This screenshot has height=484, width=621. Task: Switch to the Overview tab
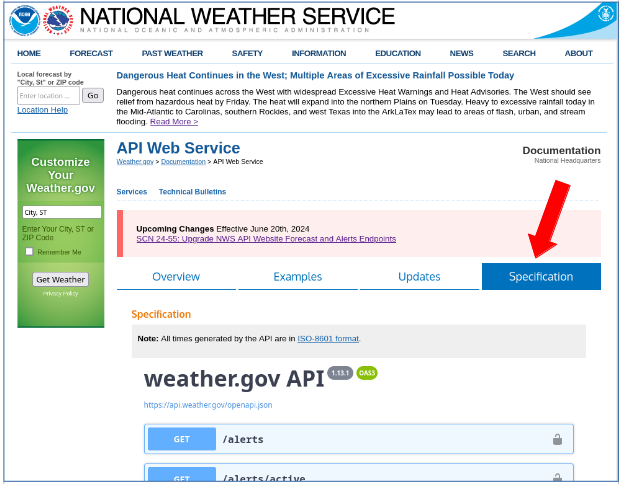tap(176, 276)
